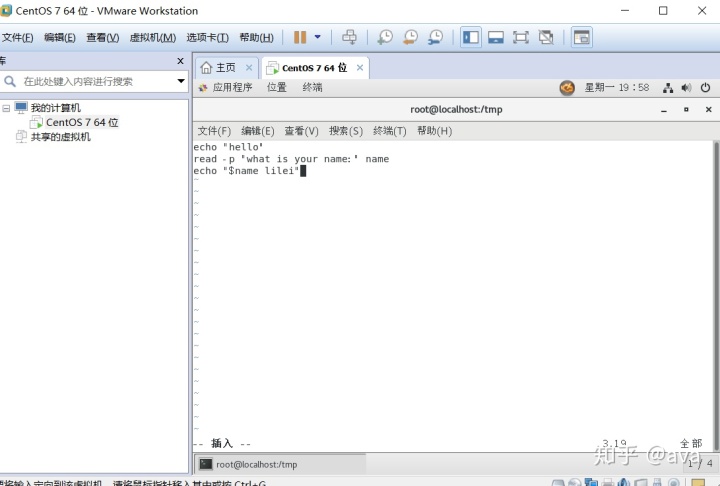Click the terminal title root@localhost:/tmp
The height and width of the screenshot is (486, 720).
(456, 109)
